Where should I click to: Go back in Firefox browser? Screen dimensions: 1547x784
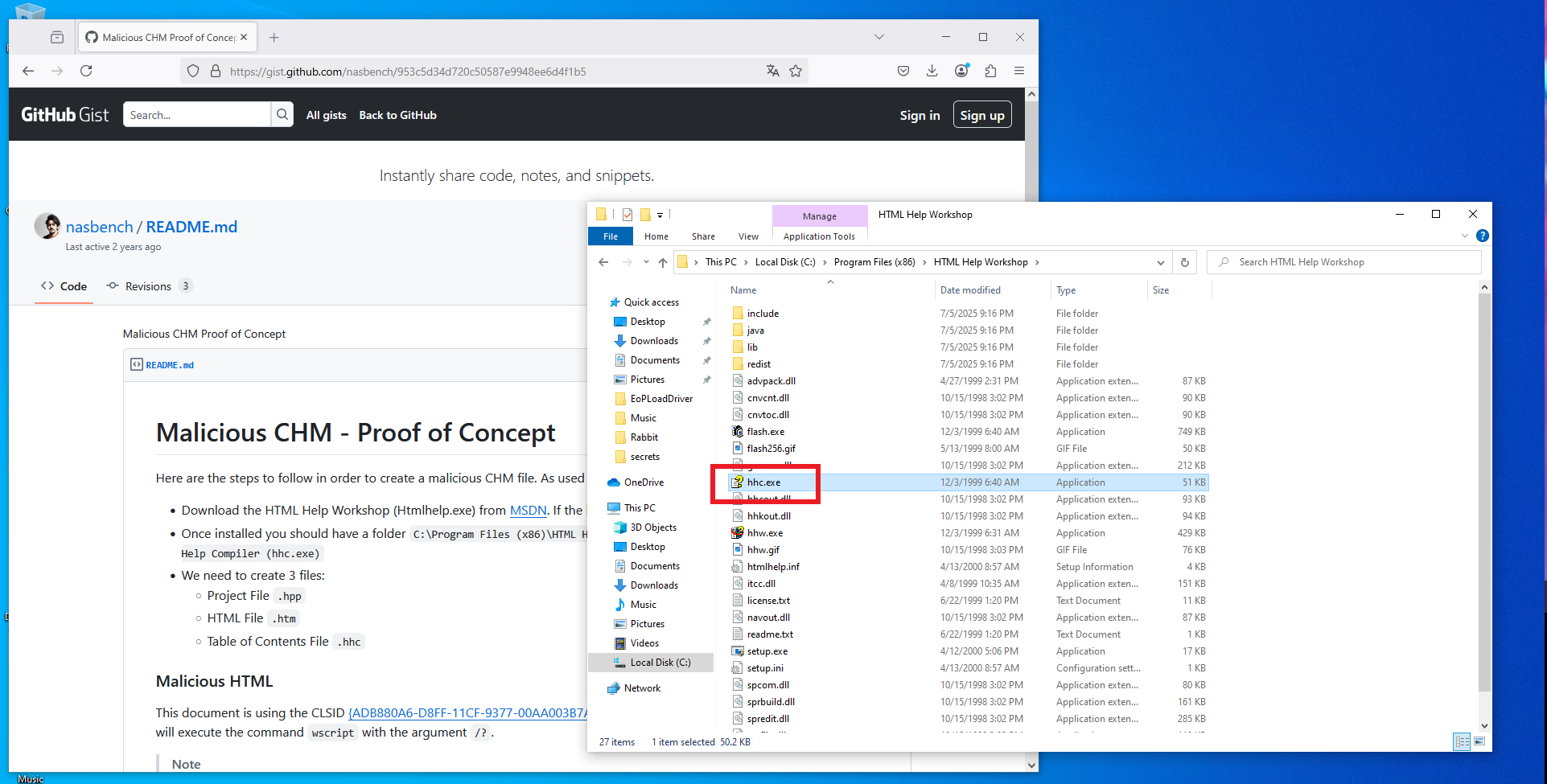28,71
